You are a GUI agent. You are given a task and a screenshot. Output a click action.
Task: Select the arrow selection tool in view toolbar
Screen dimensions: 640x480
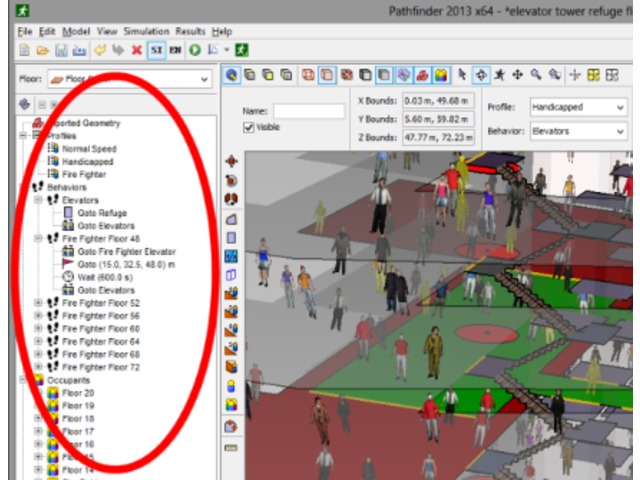(x=462, y=75)
